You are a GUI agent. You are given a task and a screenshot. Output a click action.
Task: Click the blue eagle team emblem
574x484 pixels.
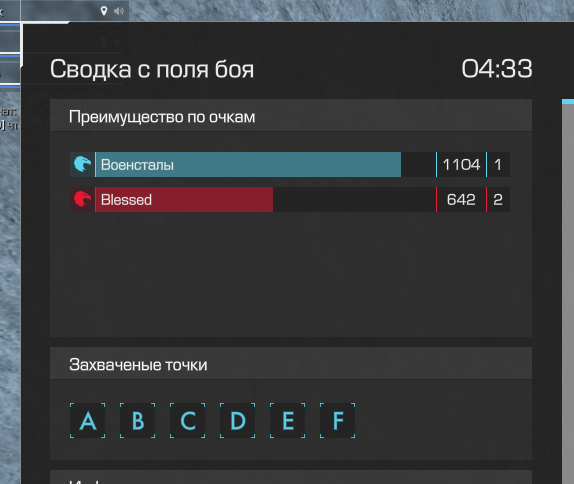[82, 164]
